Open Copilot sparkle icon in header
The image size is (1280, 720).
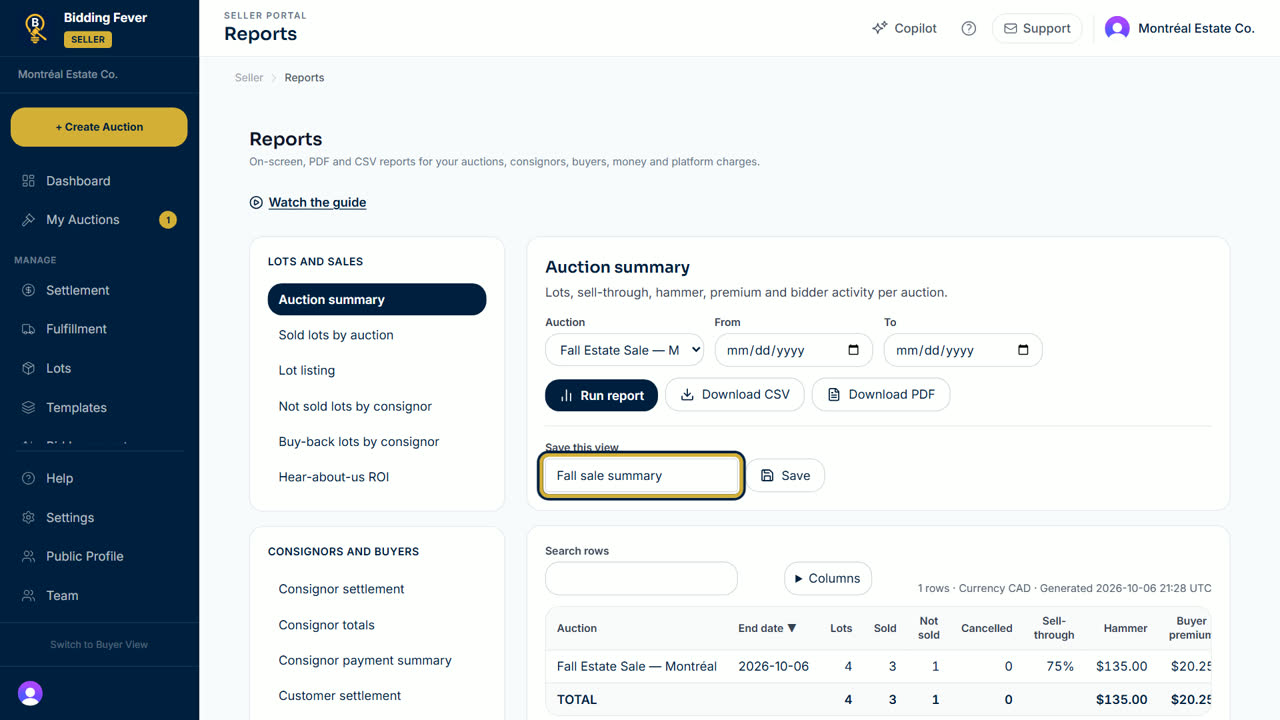[880, 28]
